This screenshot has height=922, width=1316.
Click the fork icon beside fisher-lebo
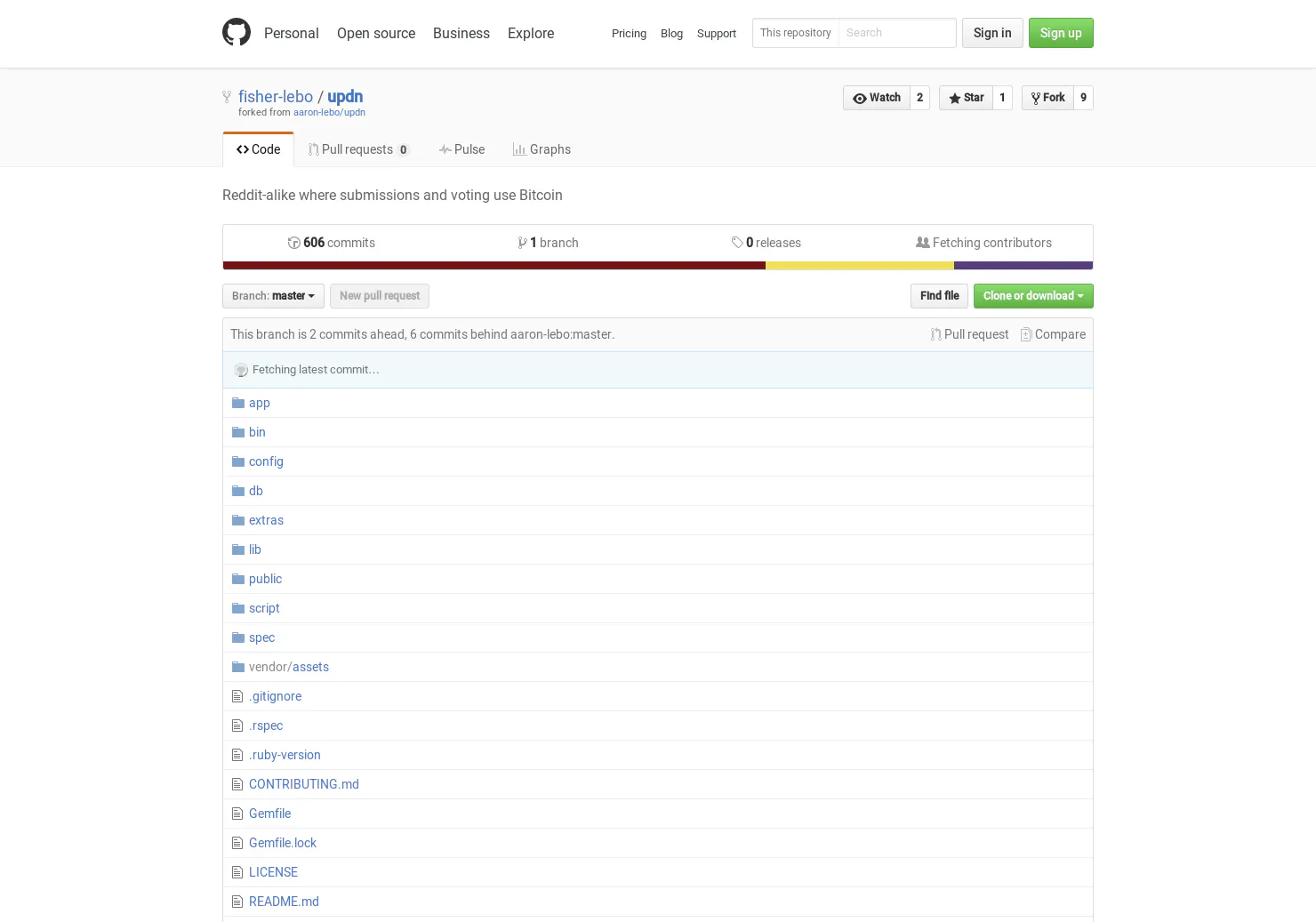[227, 97]
